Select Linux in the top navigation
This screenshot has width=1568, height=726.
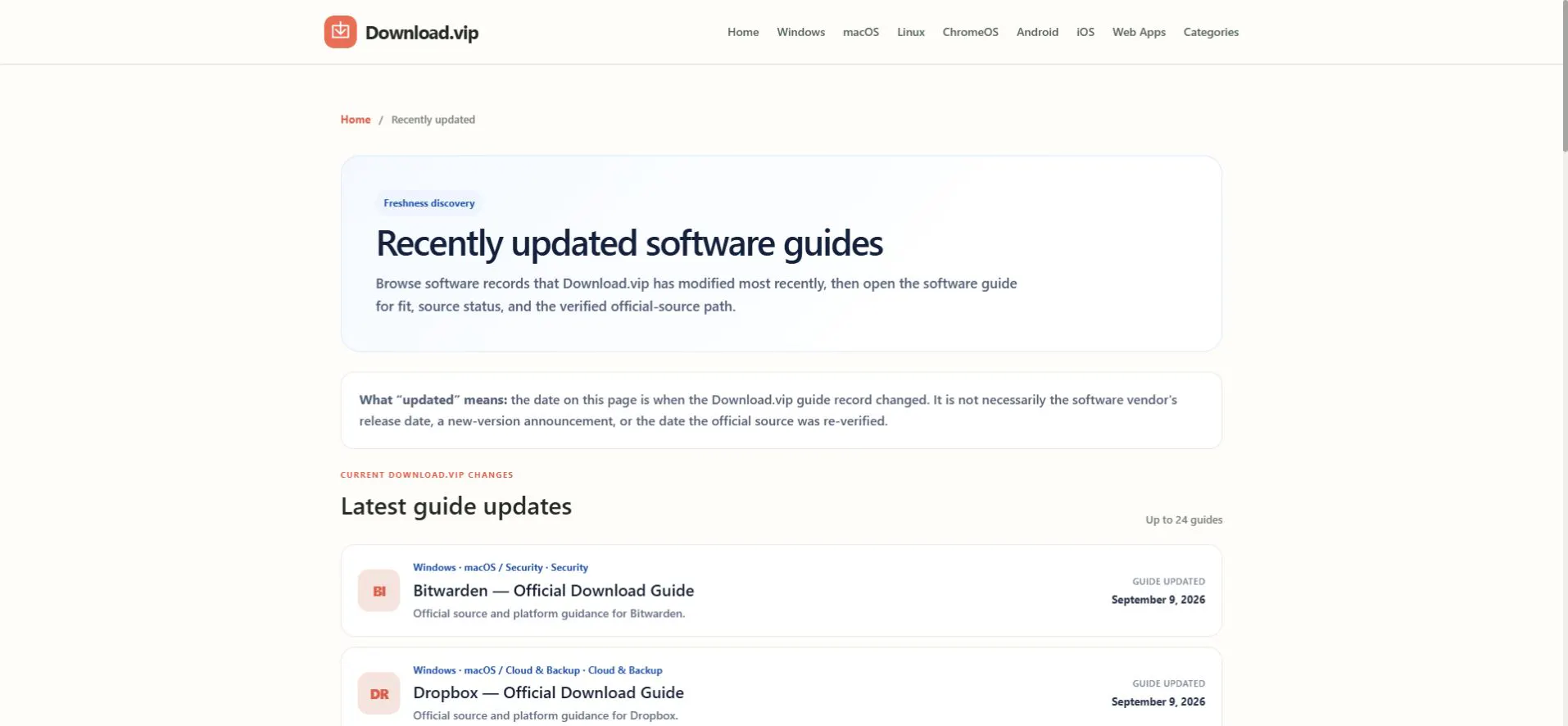click(911, 32)
